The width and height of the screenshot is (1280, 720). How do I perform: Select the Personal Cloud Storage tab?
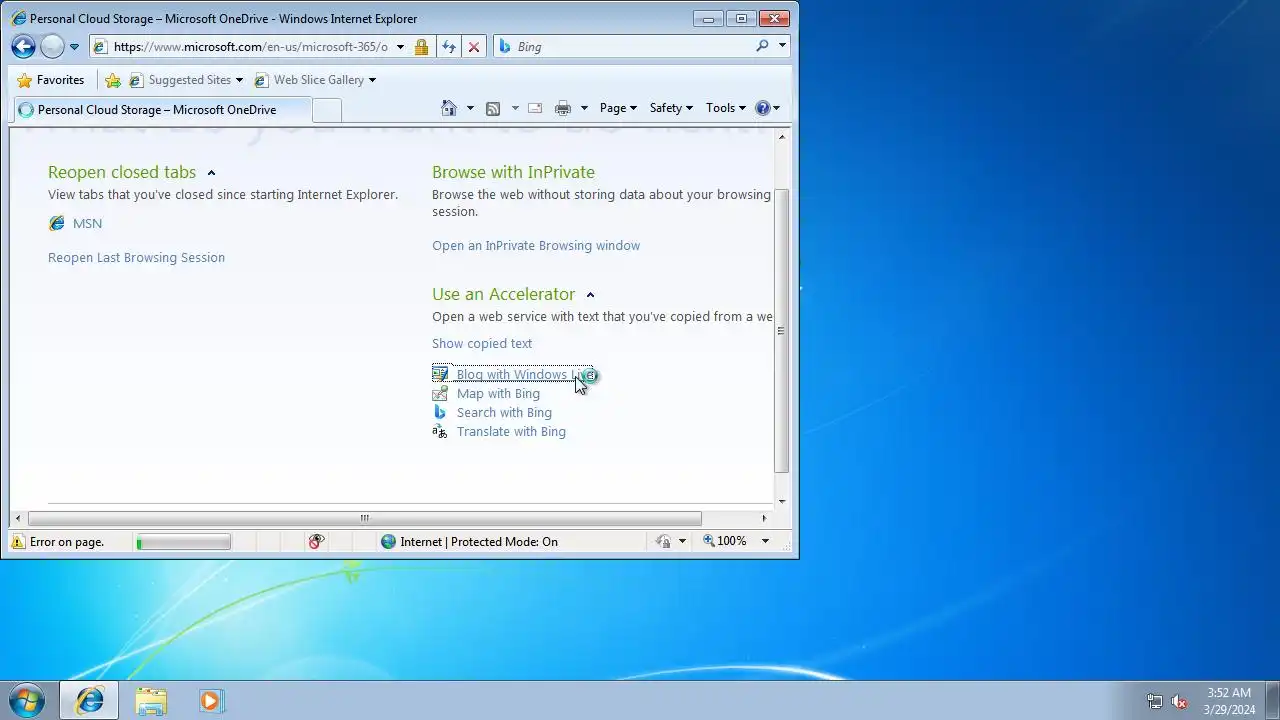coord(160,110)
